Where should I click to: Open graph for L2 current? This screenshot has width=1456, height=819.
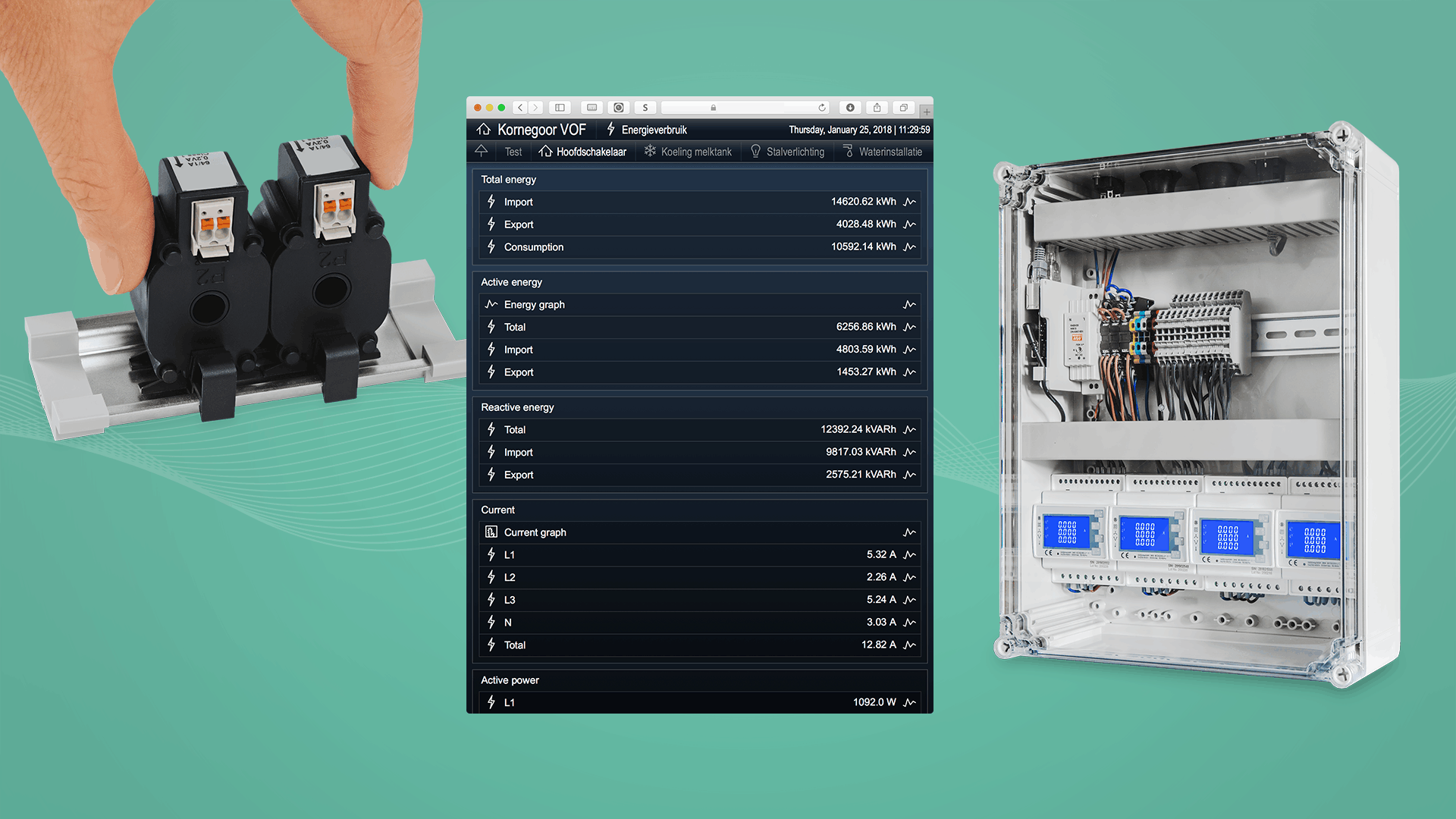click(x=910, y=577)
